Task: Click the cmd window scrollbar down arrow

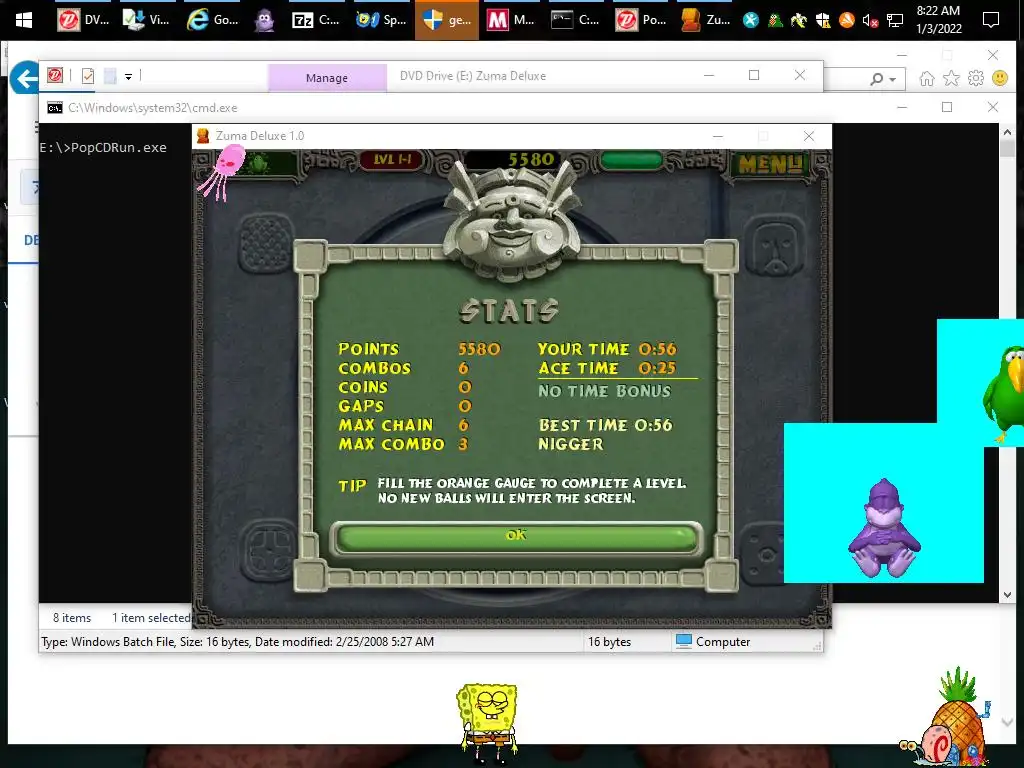Action: [x=1007, y=595]
